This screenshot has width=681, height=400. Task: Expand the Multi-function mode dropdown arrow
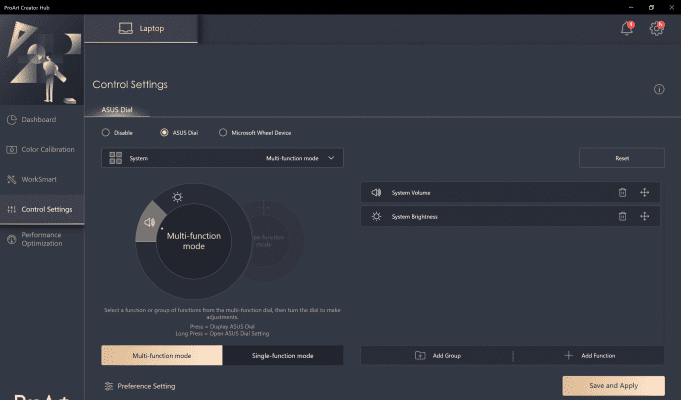pyautogui.click(x=331, y=158)
